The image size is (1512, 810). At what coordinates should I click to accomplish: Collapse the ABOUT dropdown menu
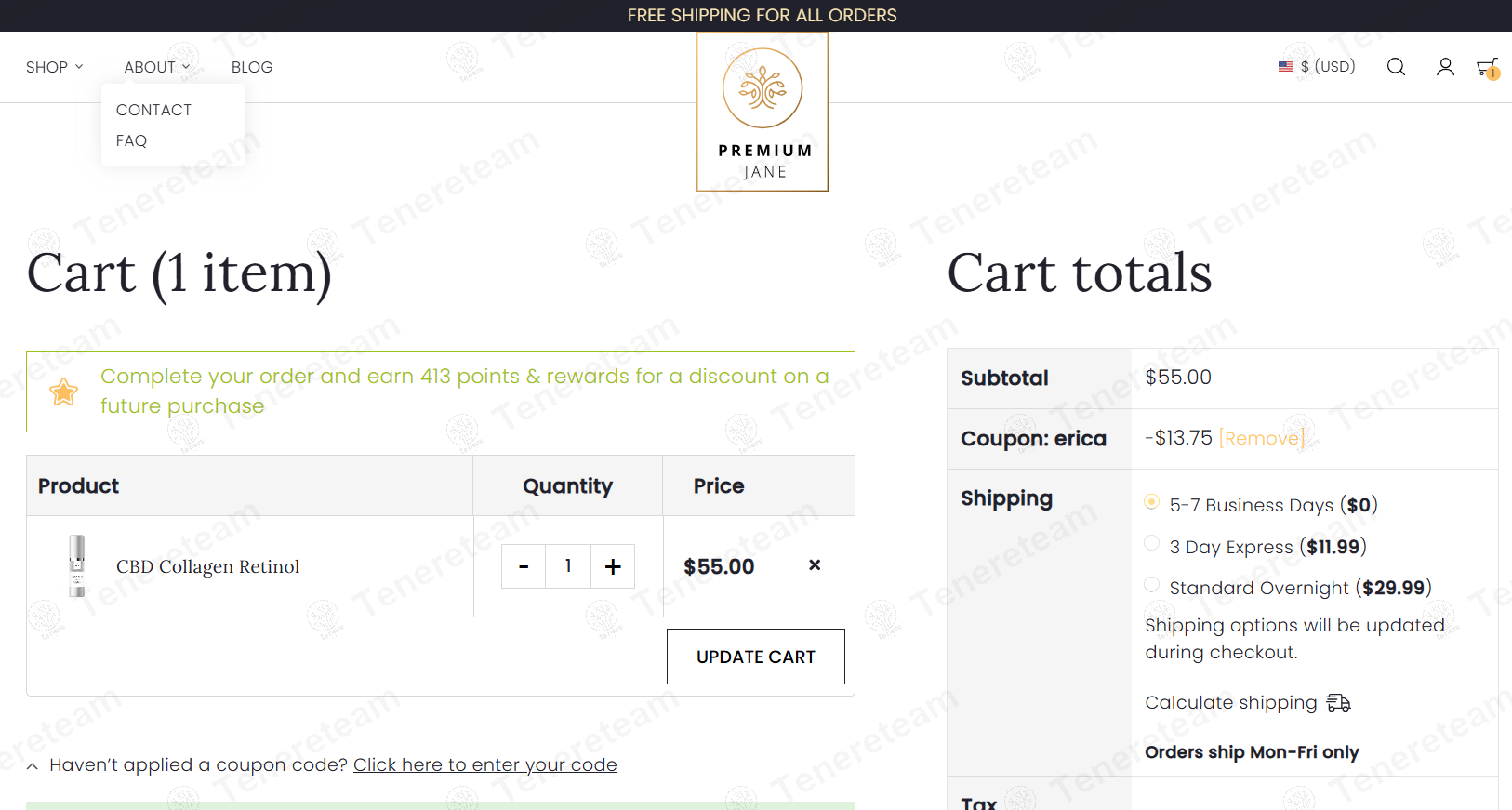156,67
